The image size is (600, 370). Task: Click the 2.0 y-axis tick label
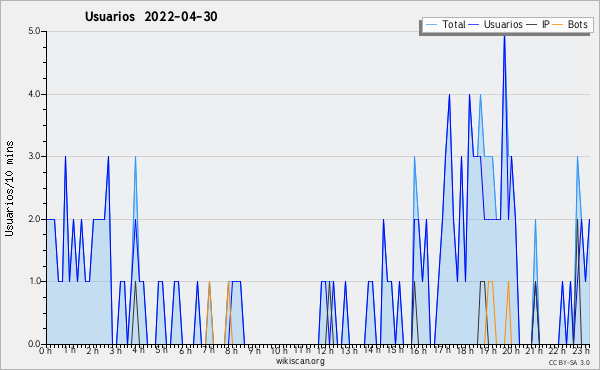pyautogui.click(x=34, y=219)
